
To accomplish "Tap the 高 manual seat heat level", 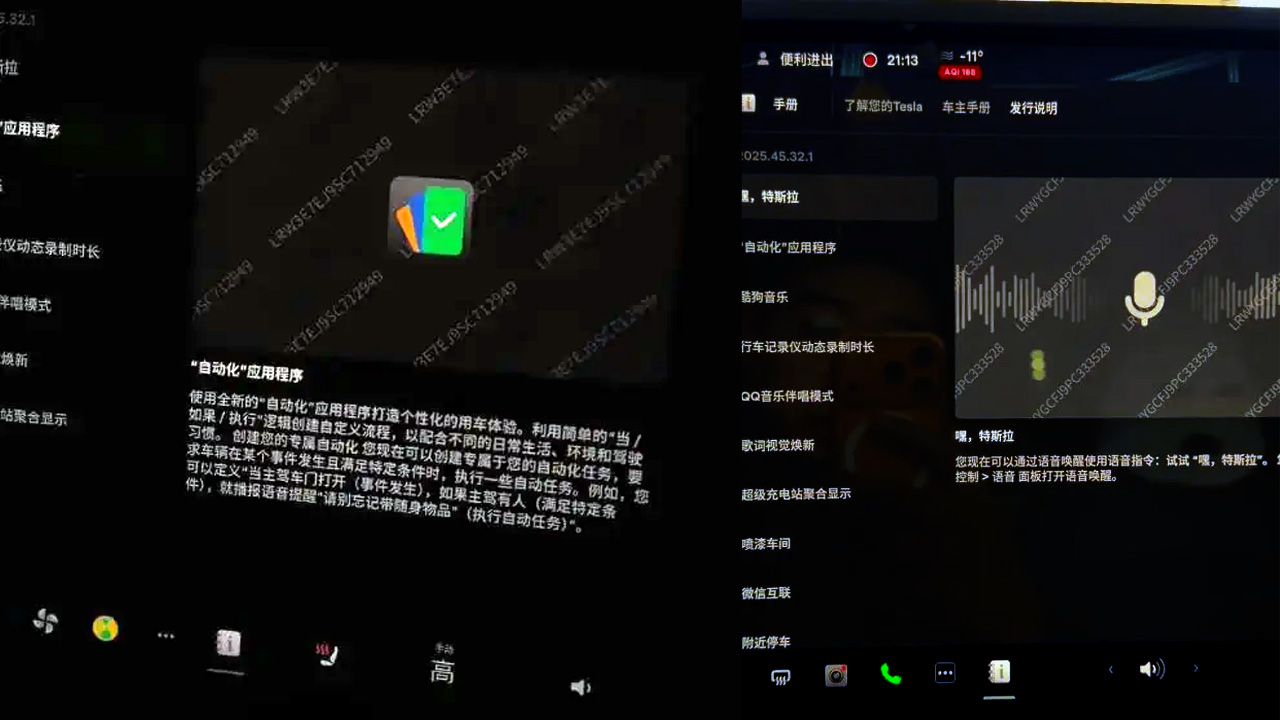I will [x=442, y=671].
